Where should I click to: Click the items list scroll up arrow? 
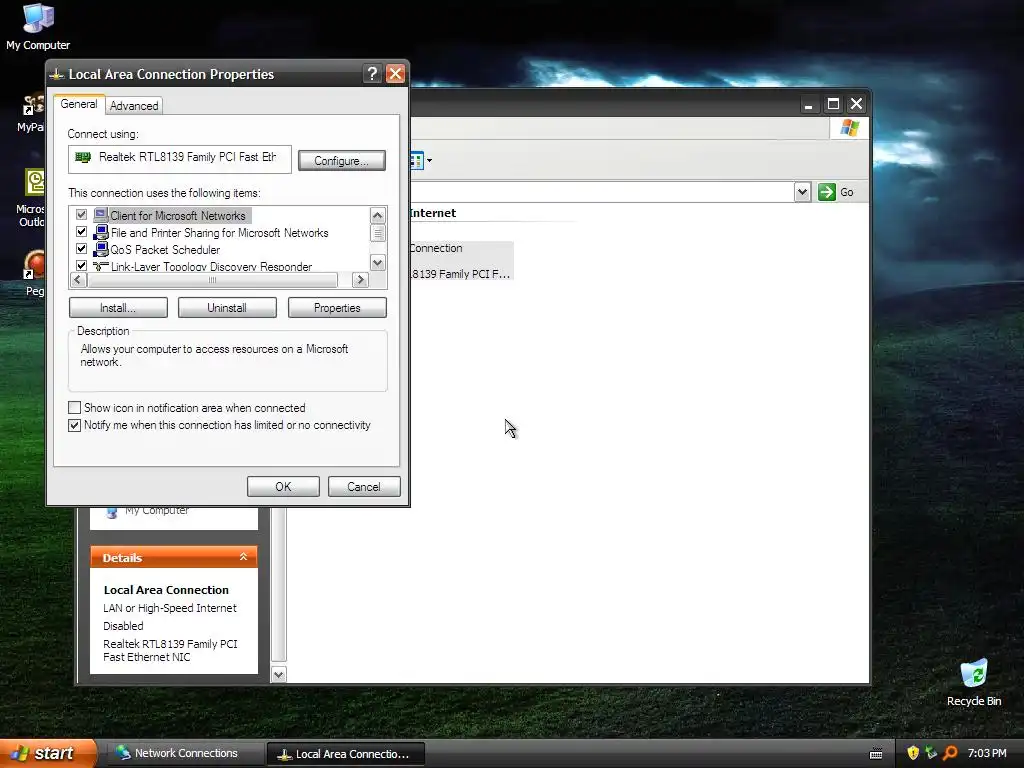377,215
